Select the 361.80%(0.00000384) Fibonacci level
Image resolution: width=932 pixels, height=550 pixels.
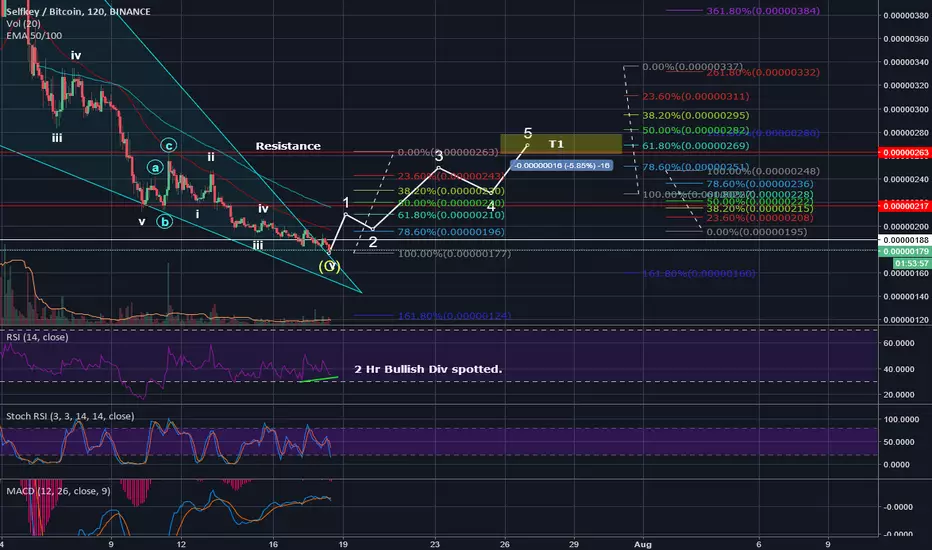click(763, 11)
